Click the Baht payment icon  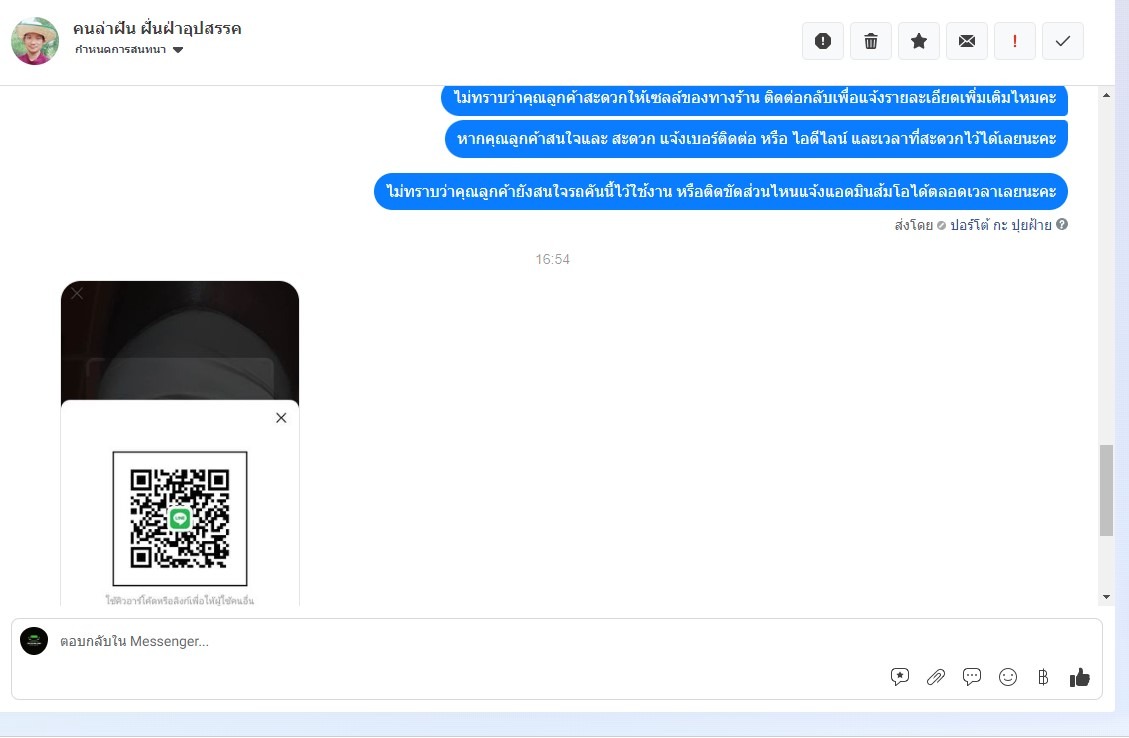(x=1043, y=677)
